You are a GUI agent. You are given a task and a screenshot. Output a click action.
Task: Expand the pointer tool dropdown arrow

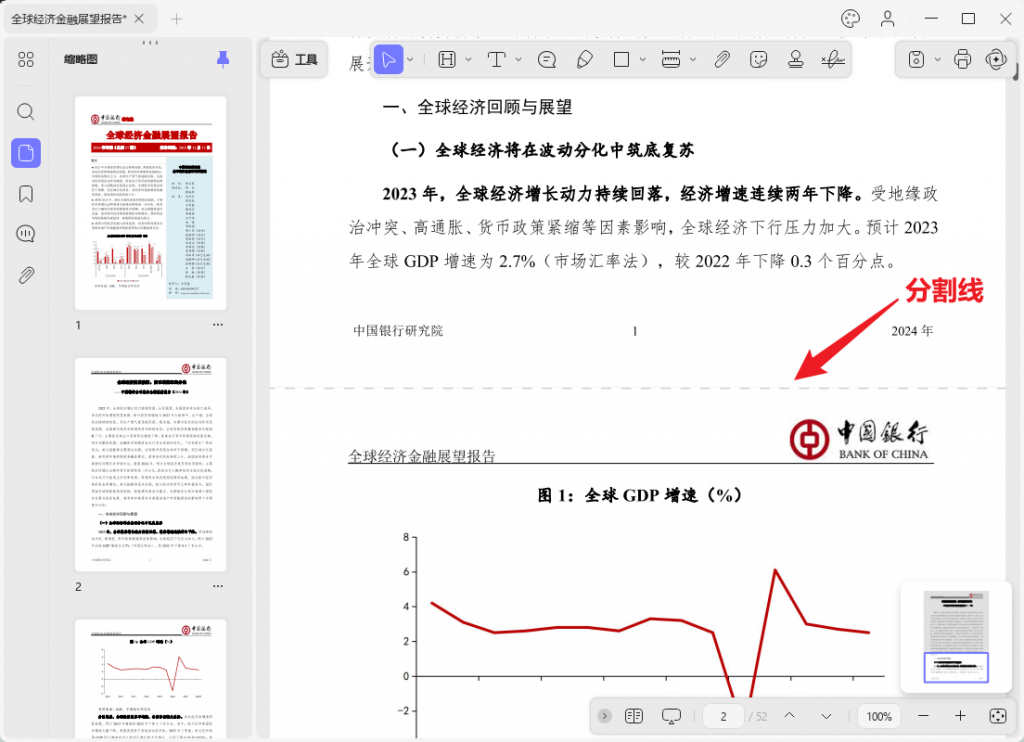click(x=410, y=59)
